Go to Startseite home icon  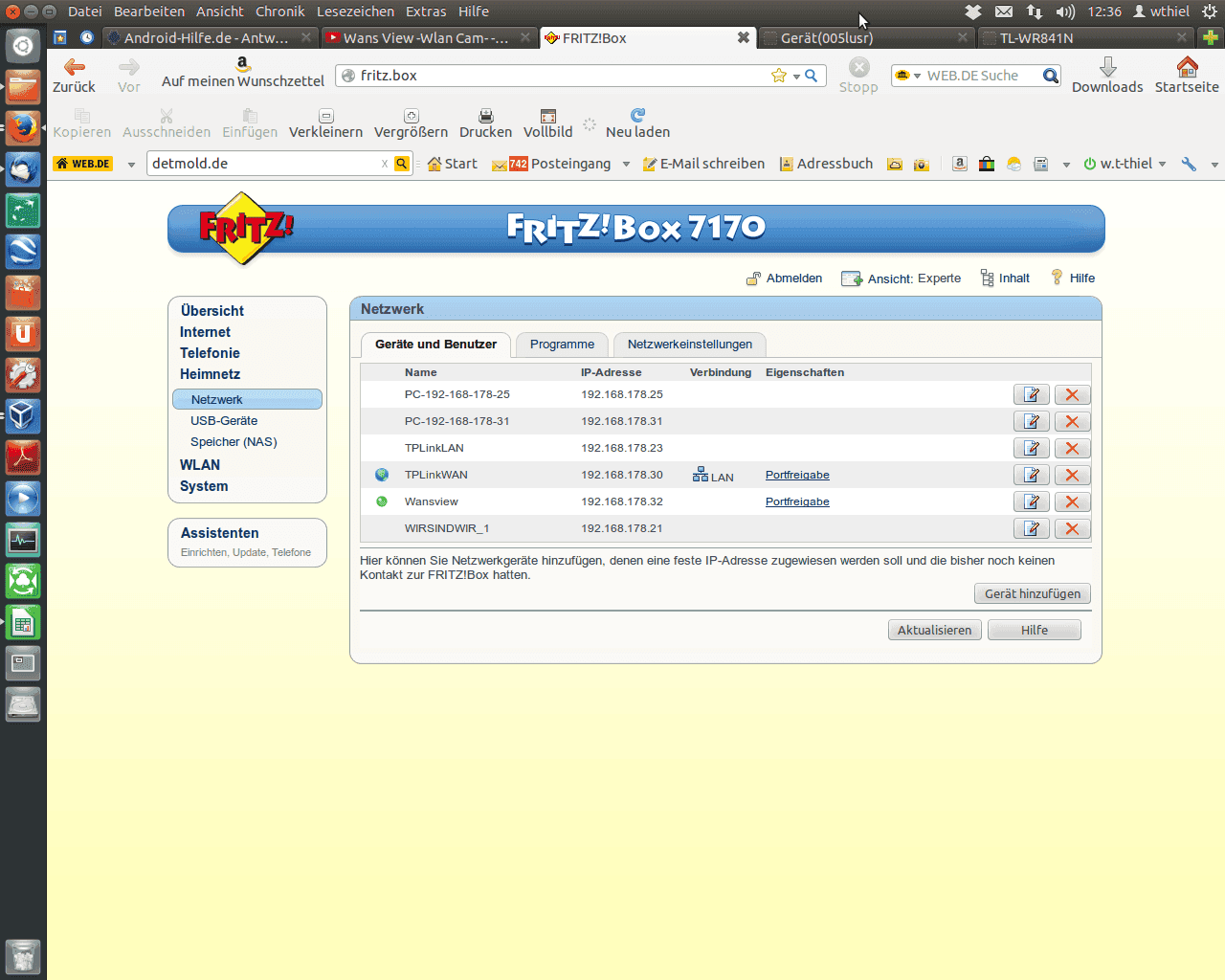coord(1187,66)
